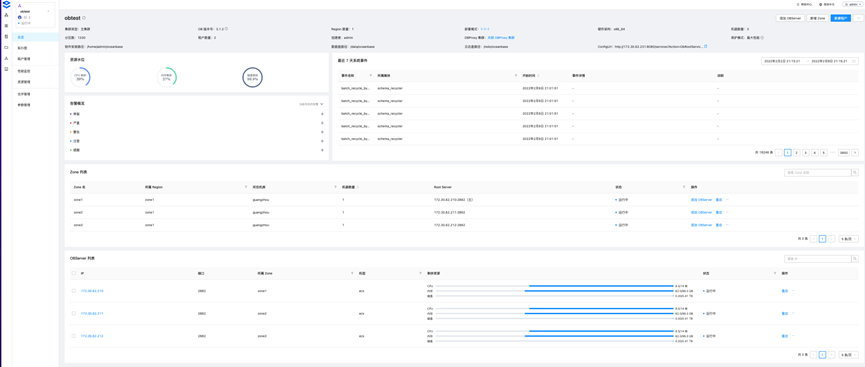The height and width of the screenshot is (367, 865).
Task: Open the obtest cluster selector dropdown
Action: 35,14
